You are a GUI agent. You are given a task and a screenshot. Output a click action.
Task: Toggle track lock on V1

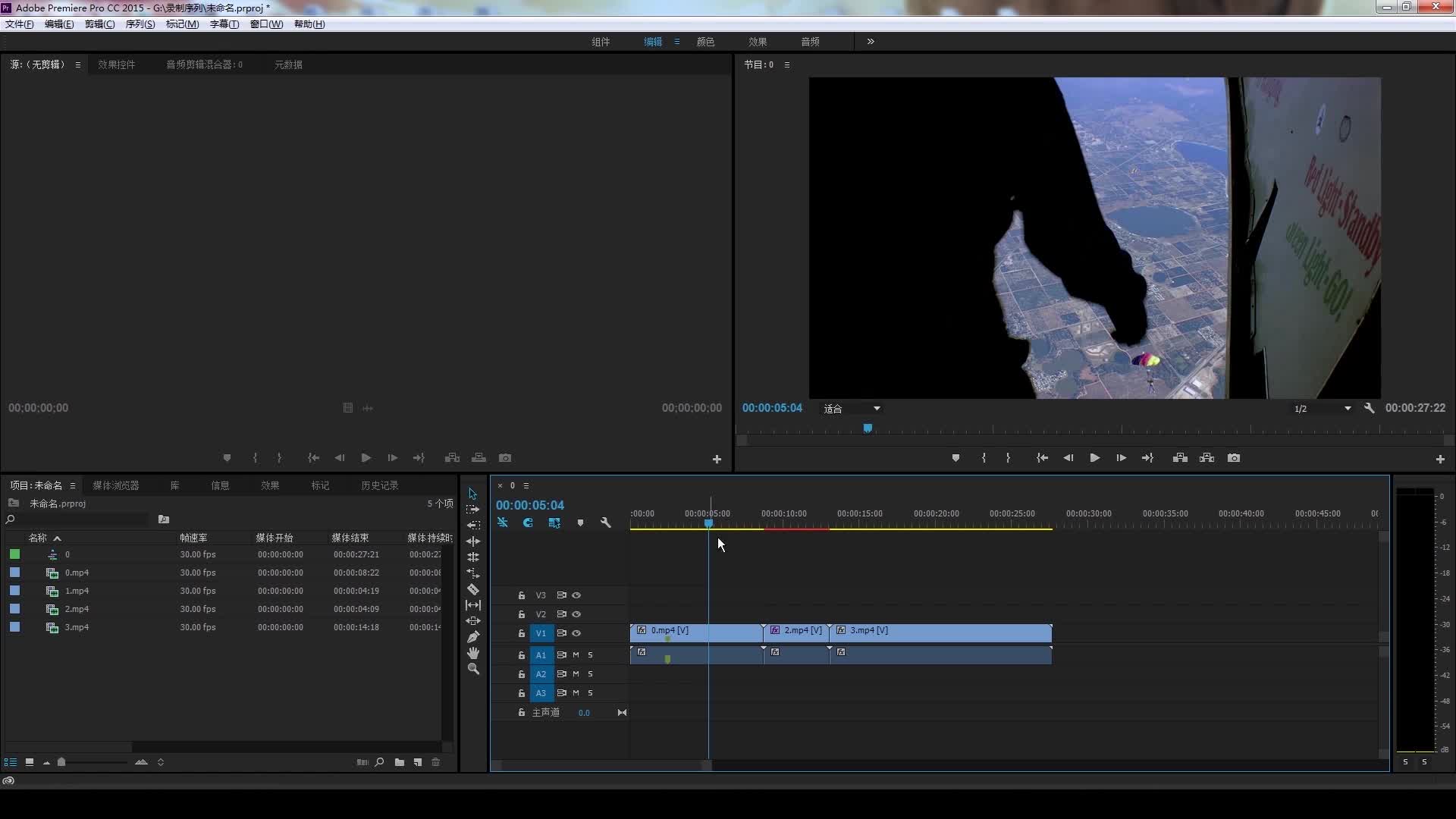tap(521, 633)
